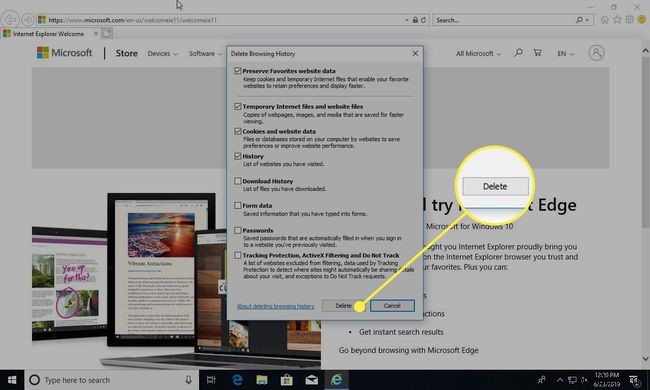Click the Delete button in the dialog

point(343,305)
